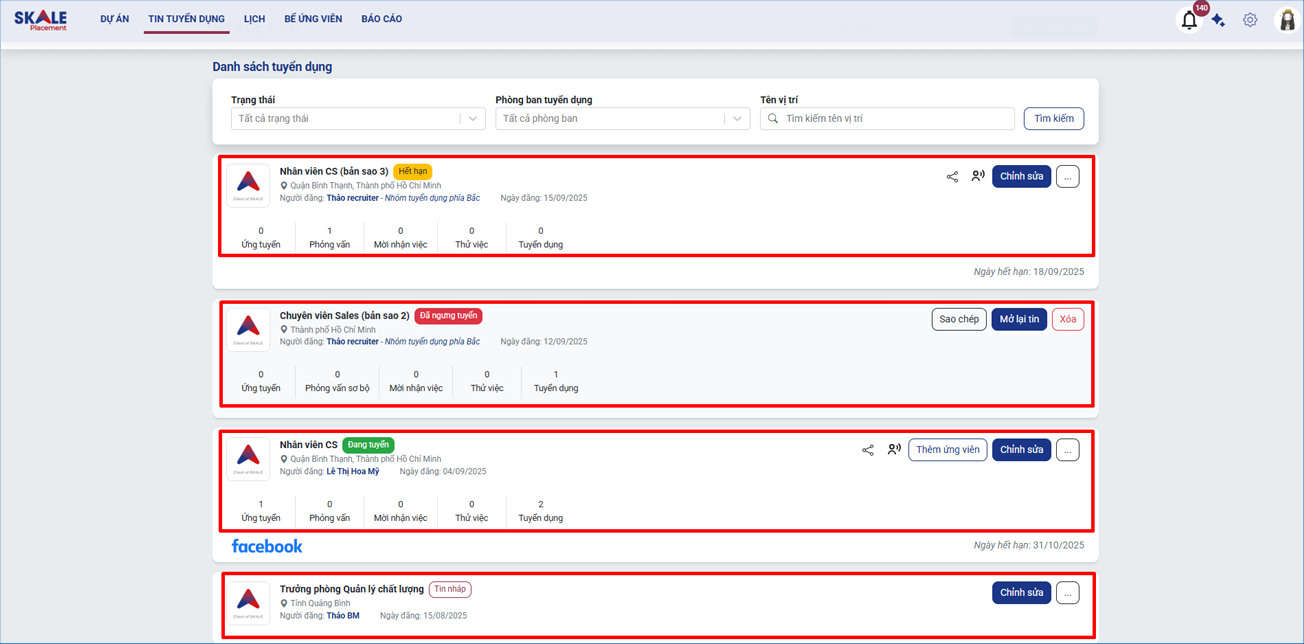Viewport: 1304px width, 644px height.
Task: Click referral person icon on Nhân viên CS (bản sao 3)
Action: (x=978, y=176)
